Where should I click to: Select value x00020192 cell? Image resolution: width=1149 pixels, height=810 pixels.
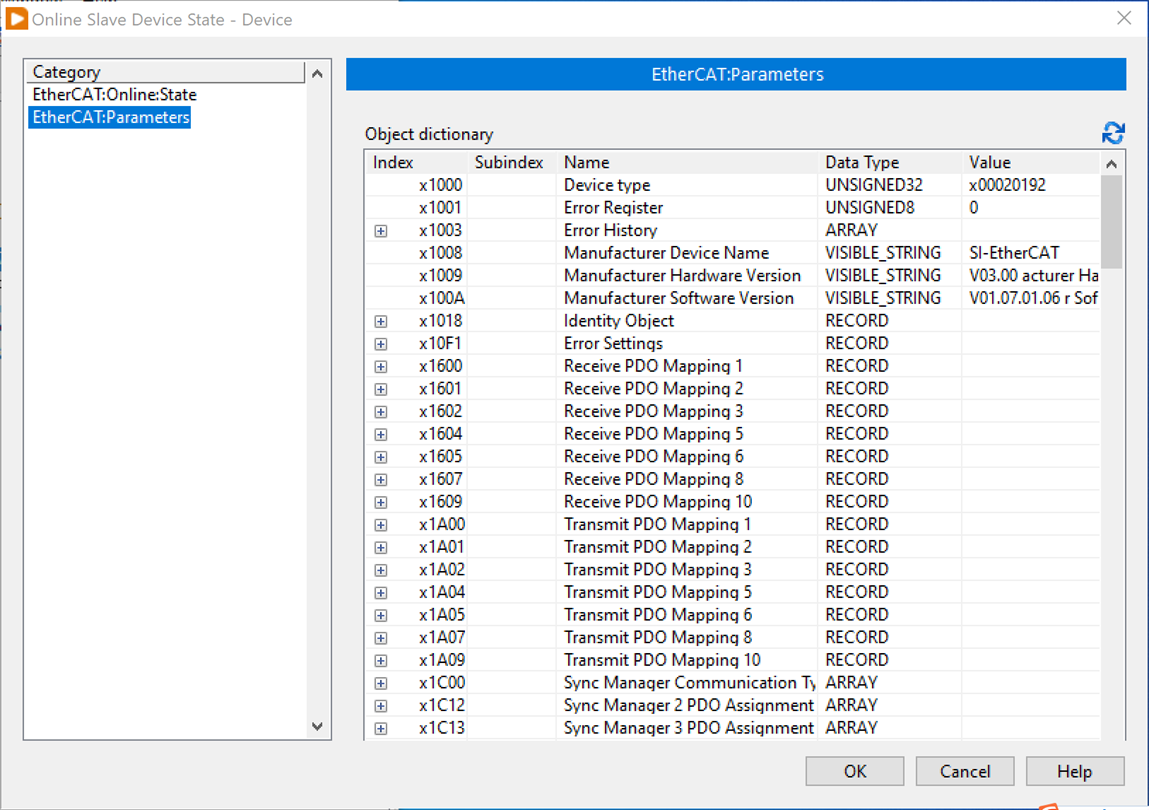click(1008, 185)
